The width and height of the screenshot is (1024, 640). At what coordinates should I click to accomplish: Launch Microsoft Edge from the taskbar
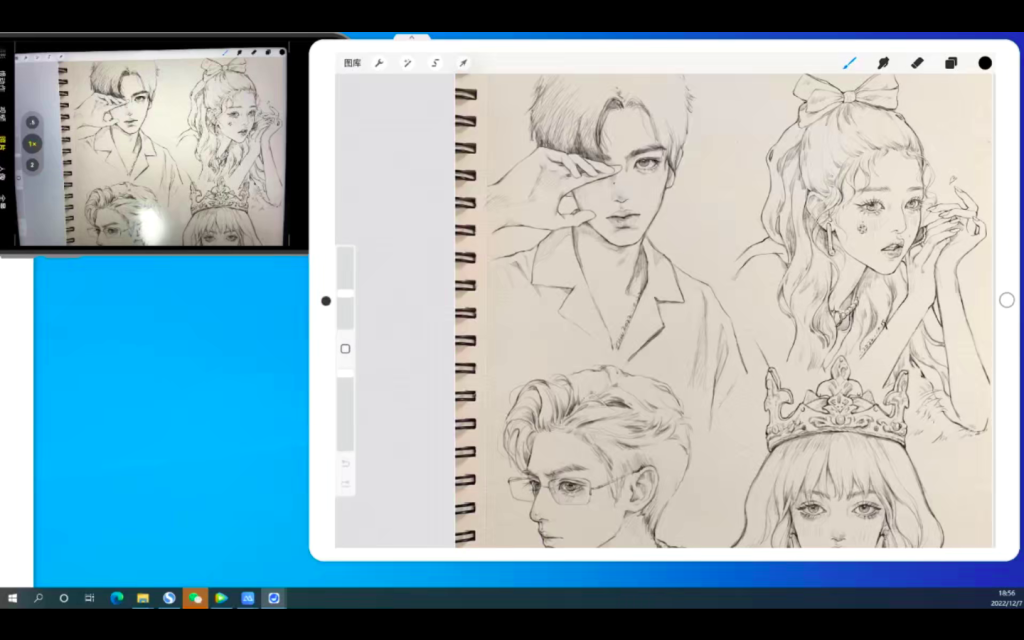pyautogui.click(x=116, y=598)
